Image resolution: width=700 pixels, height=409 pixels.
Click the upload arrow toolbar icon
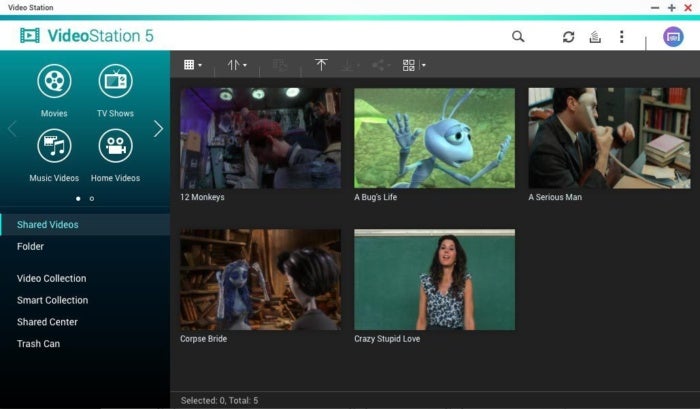pyautogui.click(x=321, y=65)
